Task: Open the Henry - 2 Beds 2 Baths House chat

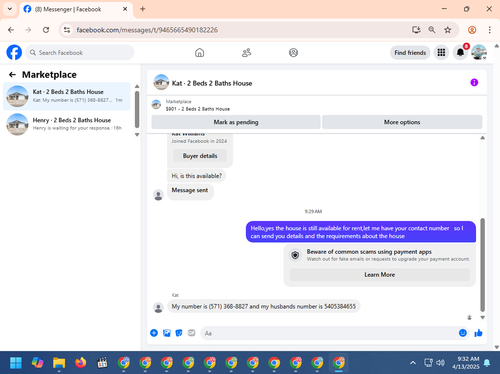Action: [x=67, y=124]
